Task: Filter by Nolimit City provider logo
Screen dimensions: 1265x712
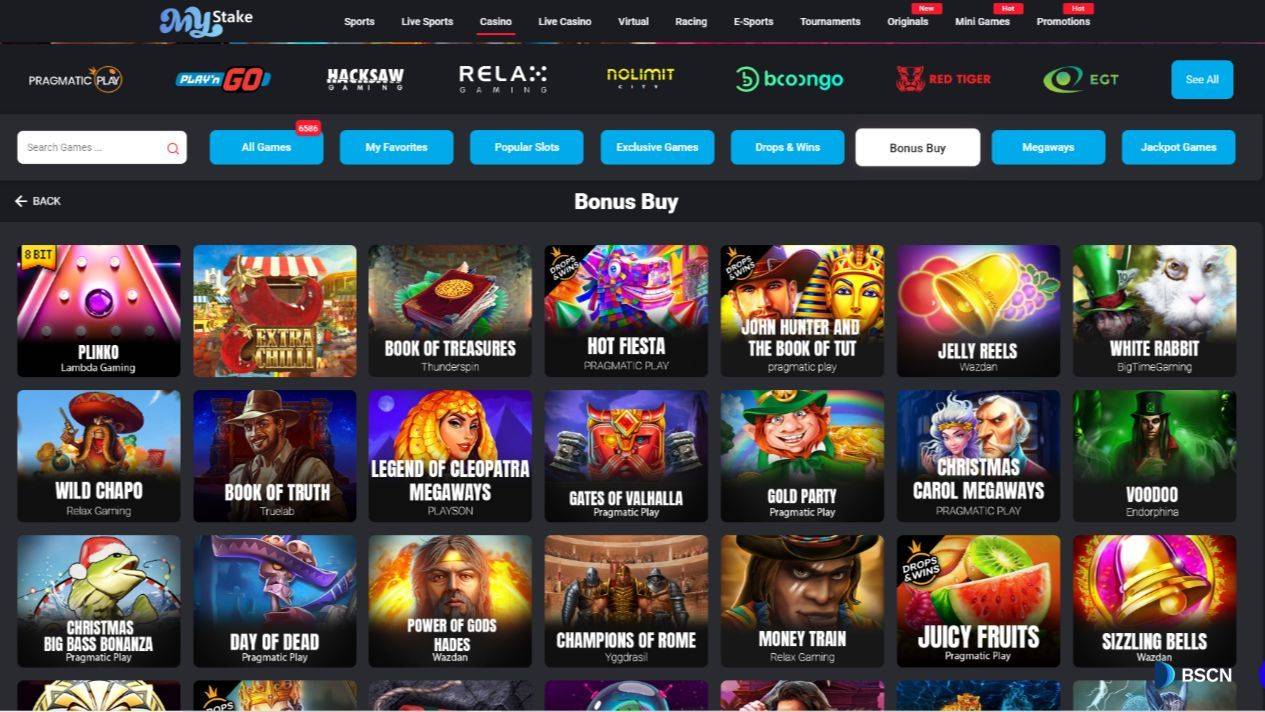Action: [x=640, y=78]
